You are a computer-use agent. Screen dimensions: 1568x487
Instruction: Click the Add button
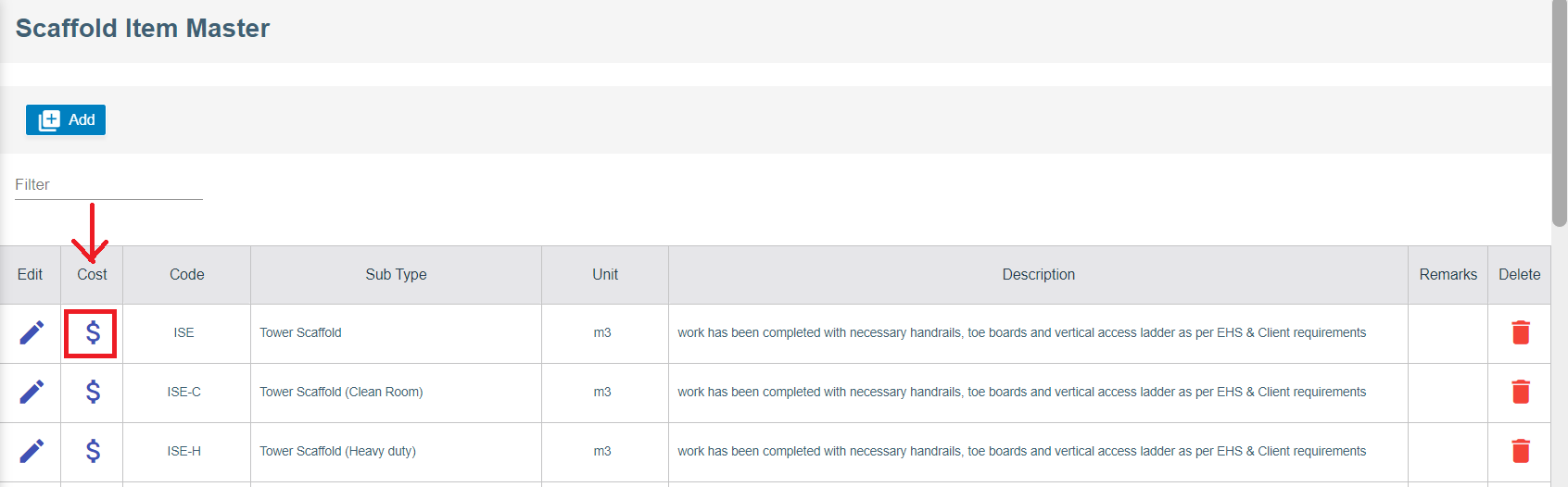(66, 119)
